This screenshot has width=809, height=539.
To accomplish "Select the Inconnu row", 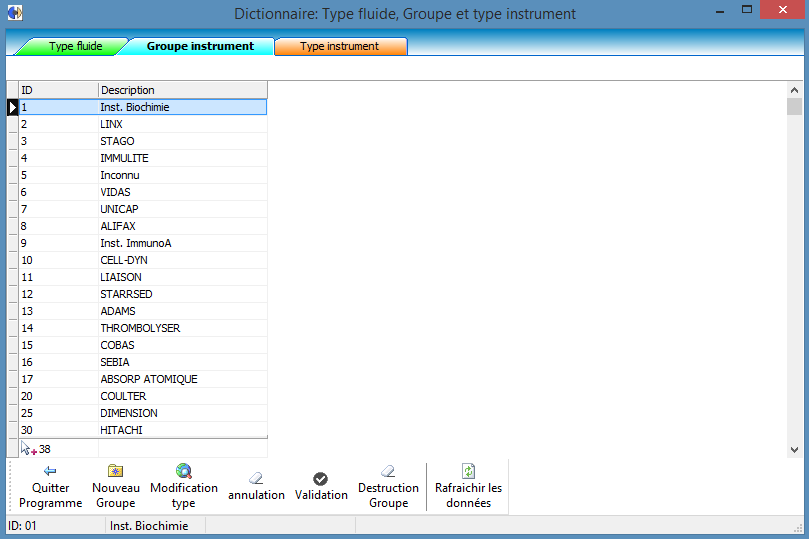I will pos(143,175).
